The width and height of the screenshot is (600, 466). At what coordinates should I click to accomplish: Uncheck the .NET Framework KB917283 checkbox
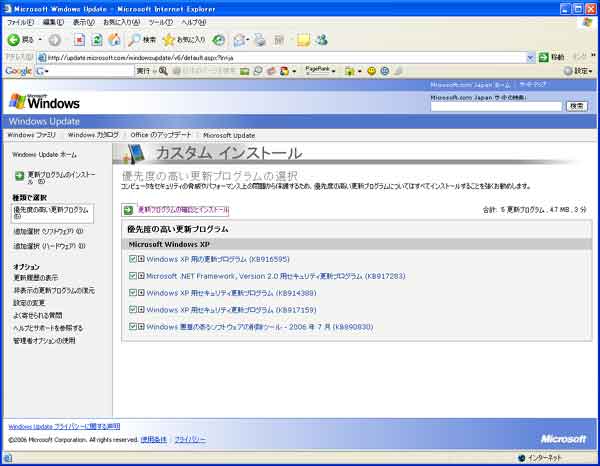[133, 276]
